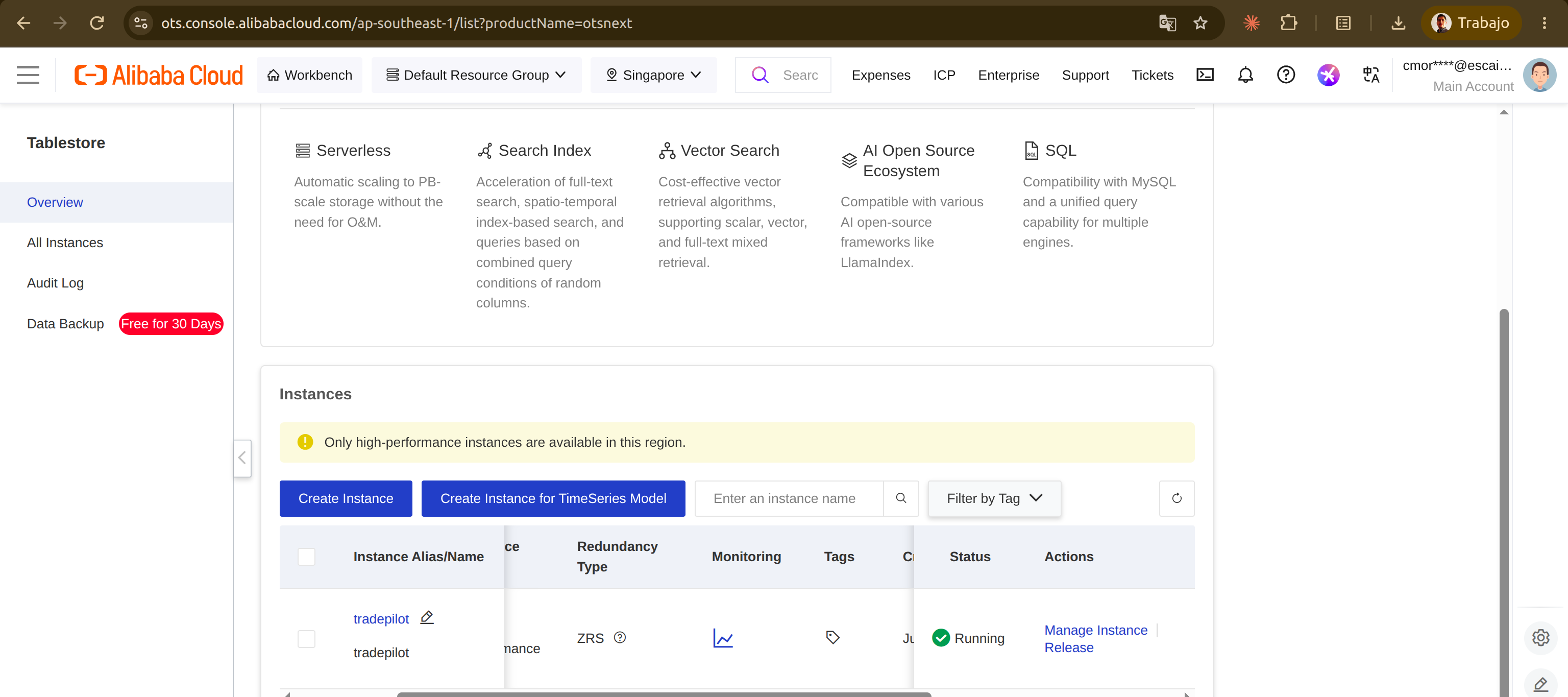Refresh the instances list
Screen dimensions: 1568x697
coord(1176,498)
